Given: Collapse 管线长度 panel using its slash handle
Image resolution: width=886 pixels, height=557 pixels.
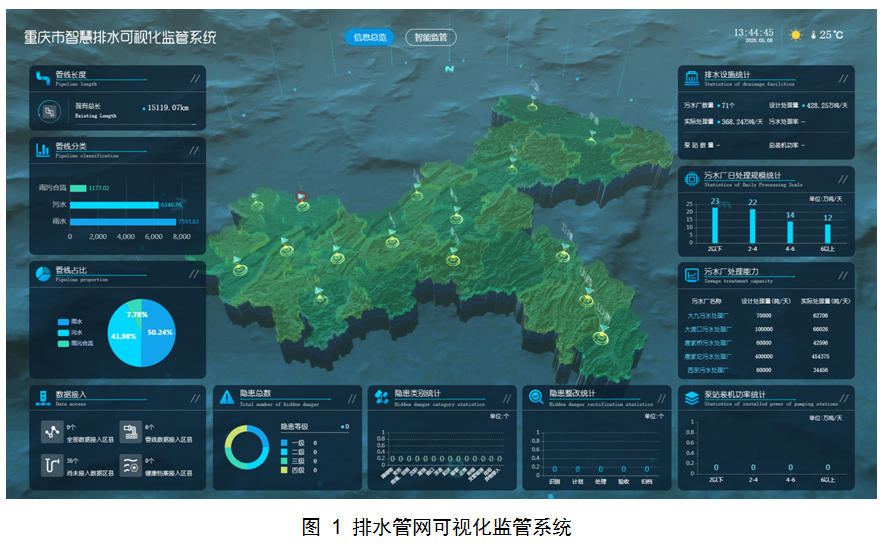Looking at the screenshot, I should tap(193, 77).
